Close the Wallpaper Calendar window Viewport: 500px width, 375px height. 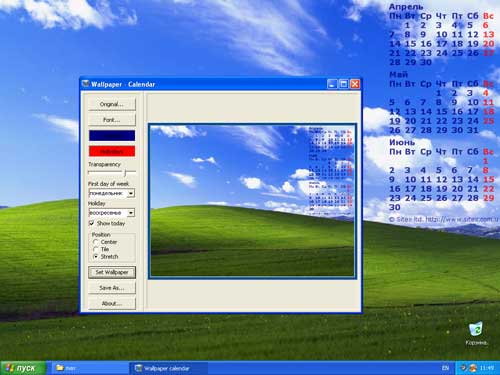point(355,84)
